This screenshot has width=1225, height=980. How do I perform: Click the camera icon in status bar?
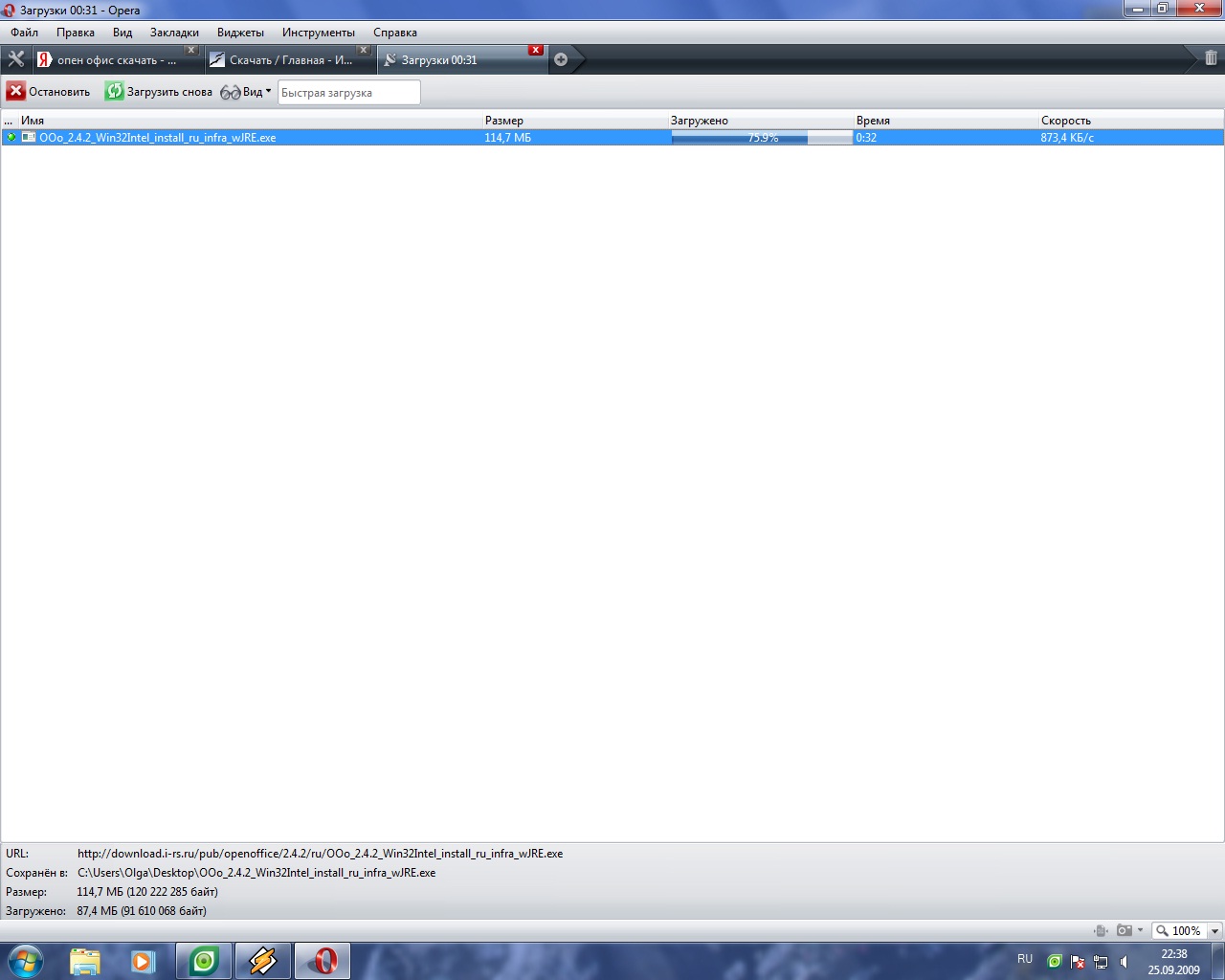click(x=1125, y=930)
